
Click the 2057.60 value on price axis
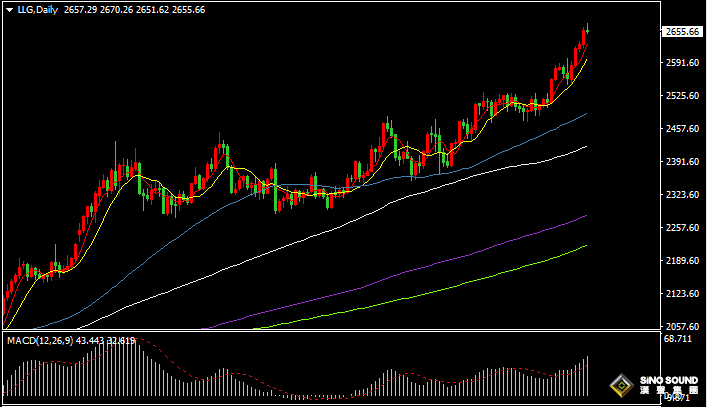pyautogui.click(x=680, y=327)
